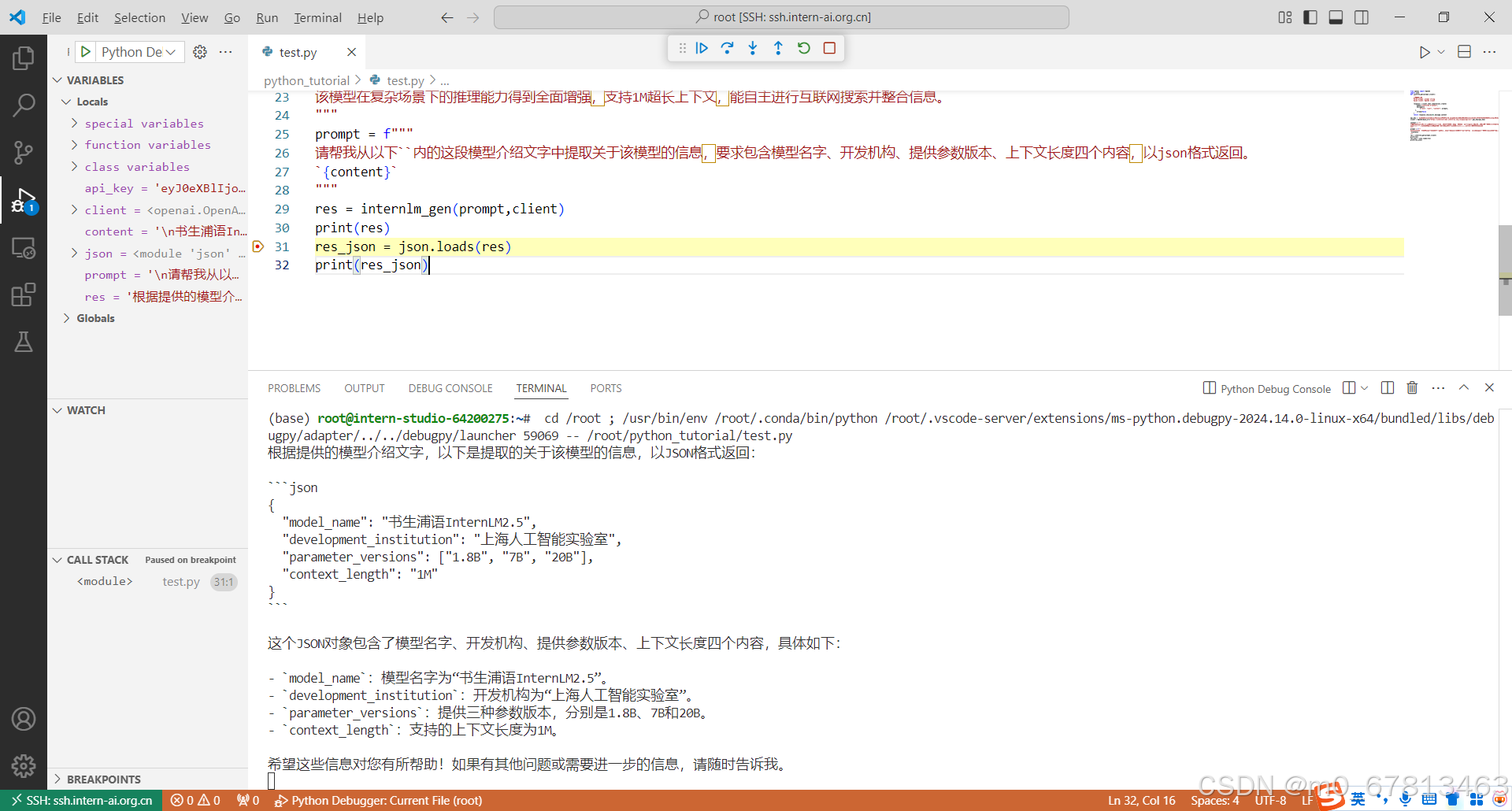Image resolution: width=1512 pixels, height=811 pixels.
Task: Toggle the secondary side bar
Action: 1362,17
